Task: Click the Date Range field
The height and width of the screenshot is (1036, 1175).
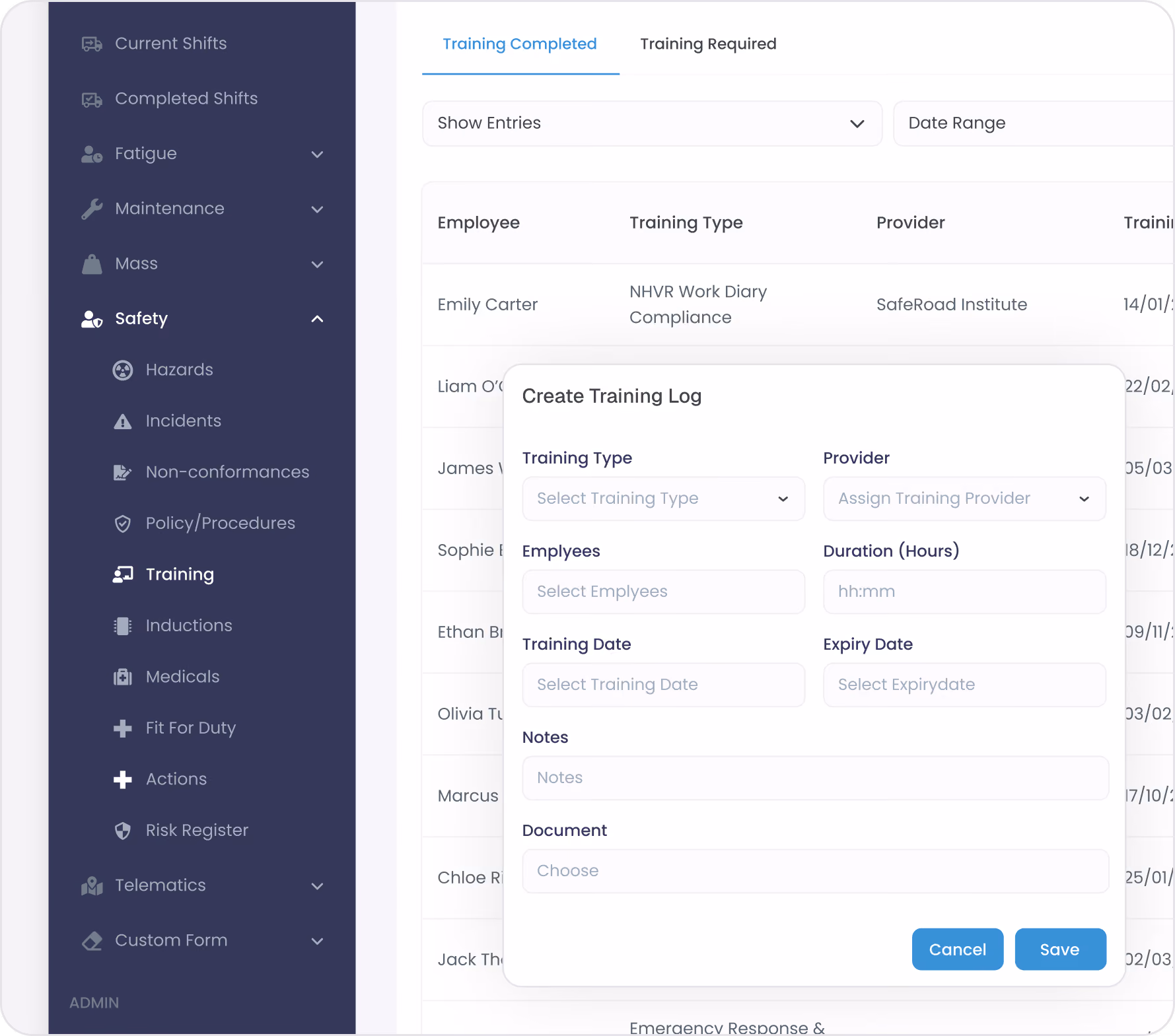Action: [x=1034, y=123]
